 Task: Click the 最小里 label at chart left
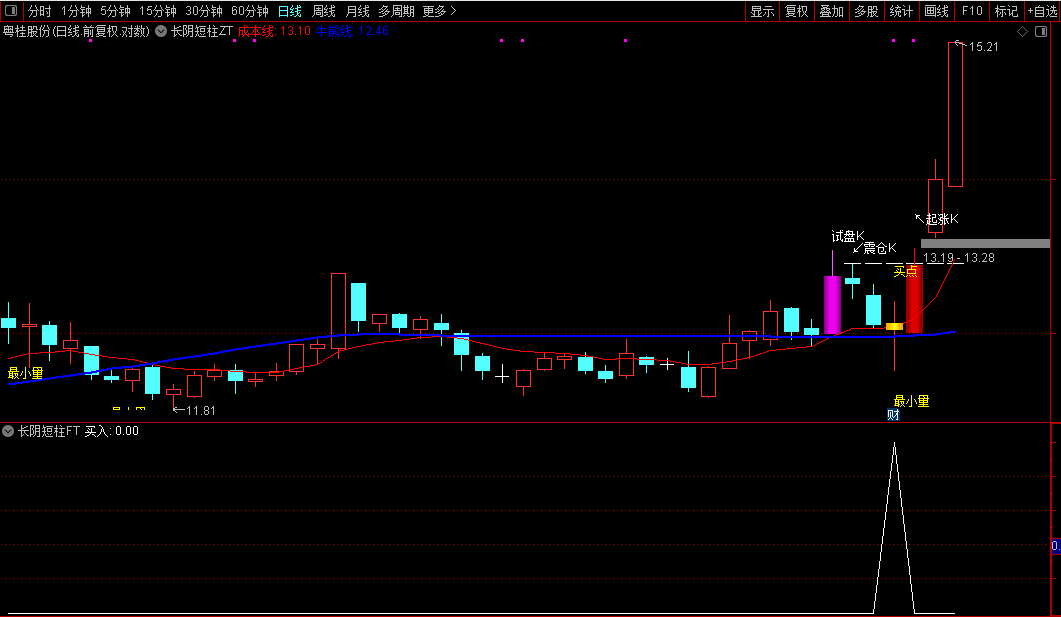pos(26,373)
